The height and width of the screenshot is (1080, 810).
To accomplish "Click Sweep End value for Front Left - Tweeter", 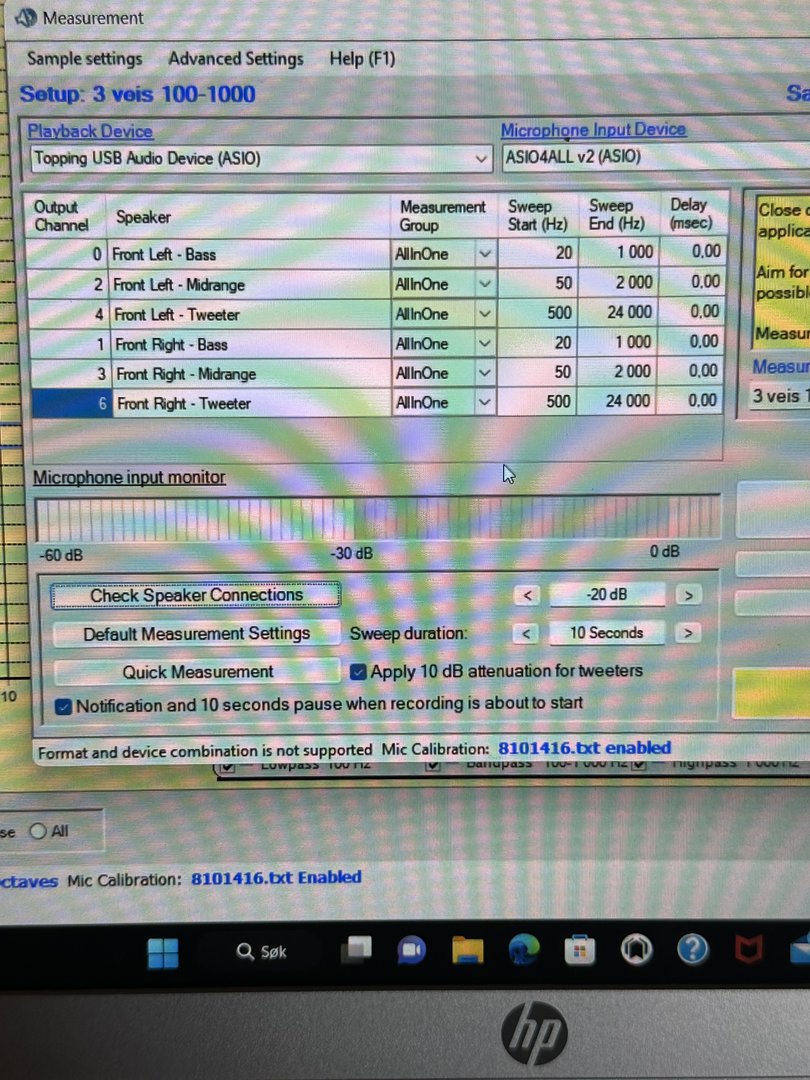I will 618,312.
